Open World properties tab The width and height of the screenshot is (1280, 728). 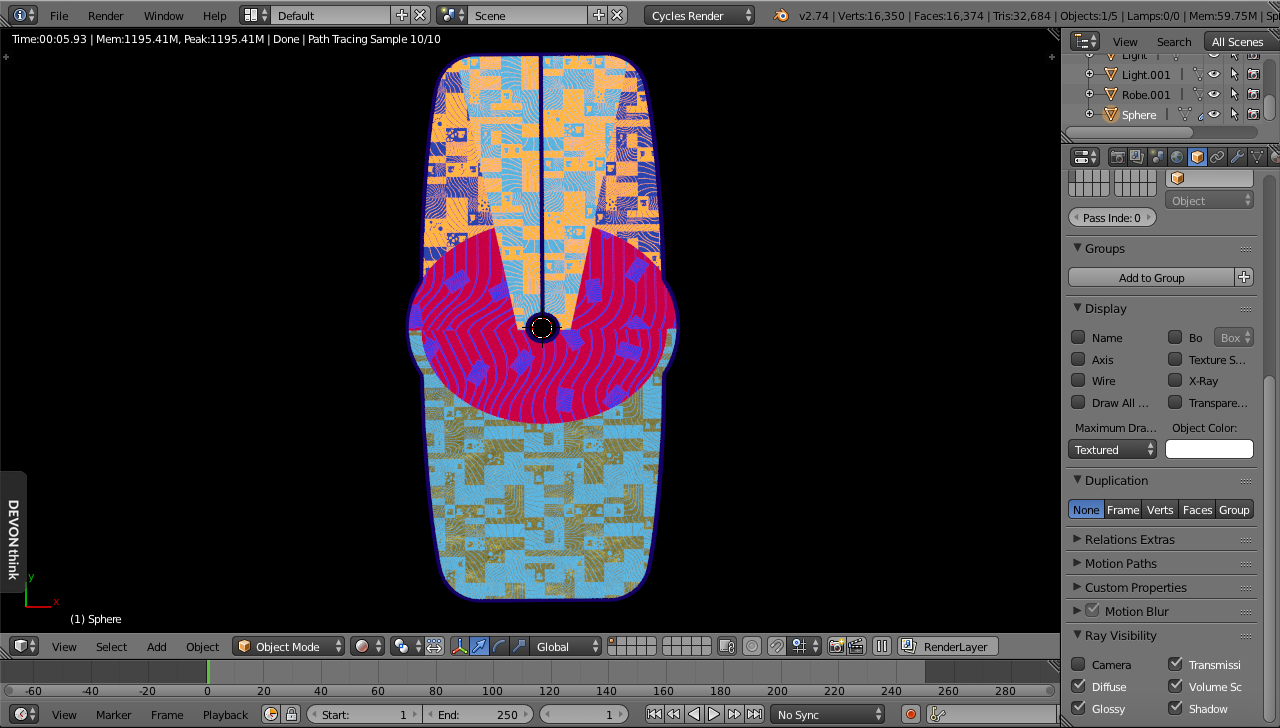pos(1177,157)
